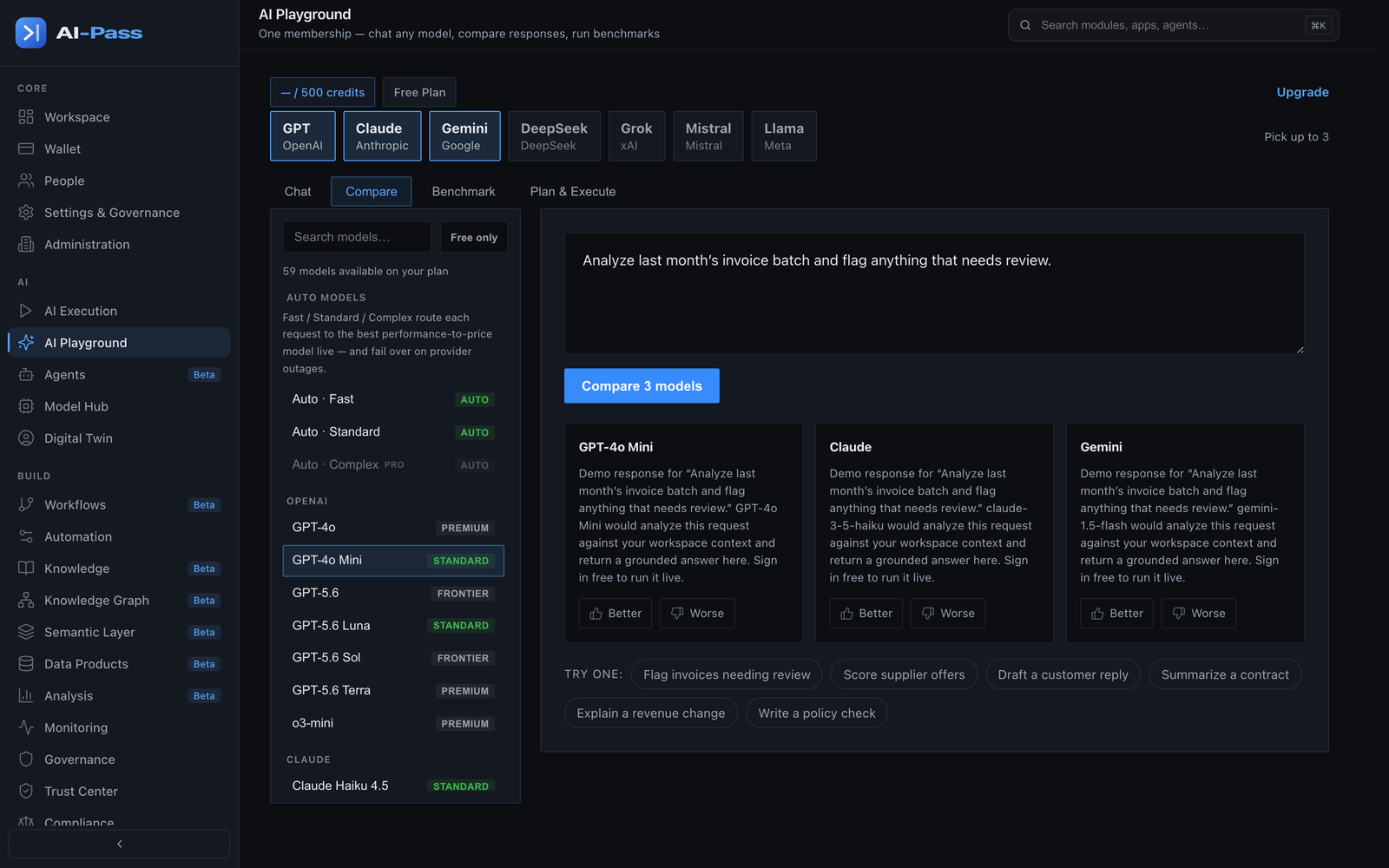Select Claude Haiku 4.5 model
Viewport: 1389px width, 868px height.
point(393,786)
